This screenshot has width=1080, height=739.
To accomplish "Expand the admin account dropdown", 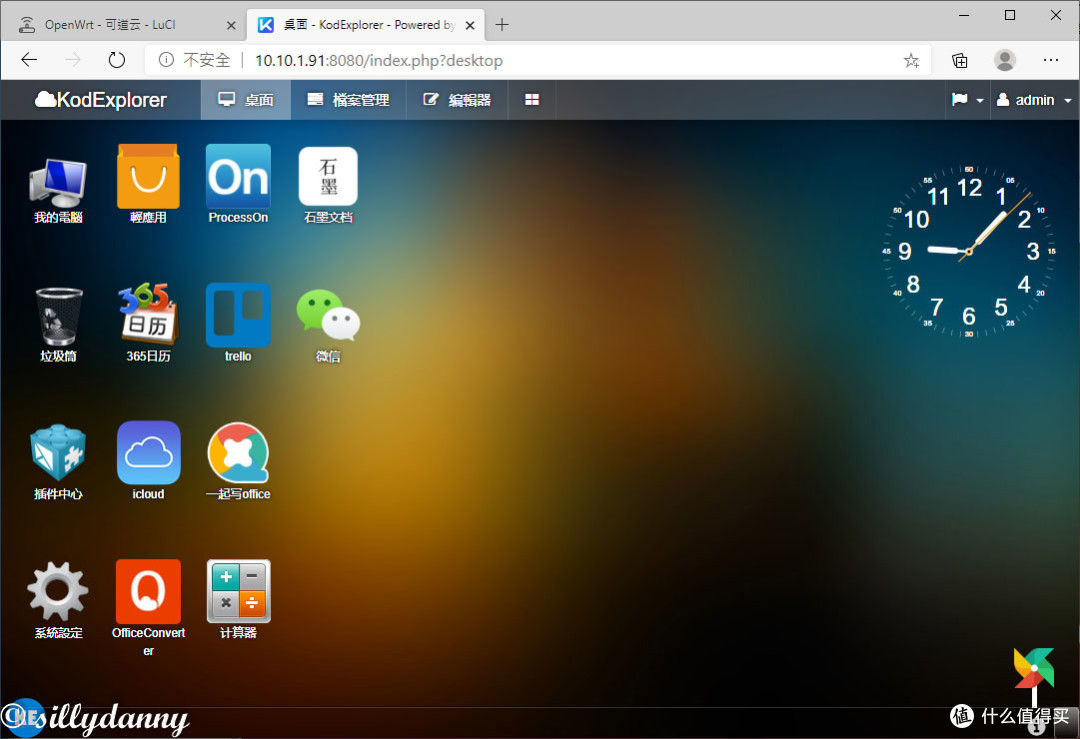I will [x=1034, y=99].
